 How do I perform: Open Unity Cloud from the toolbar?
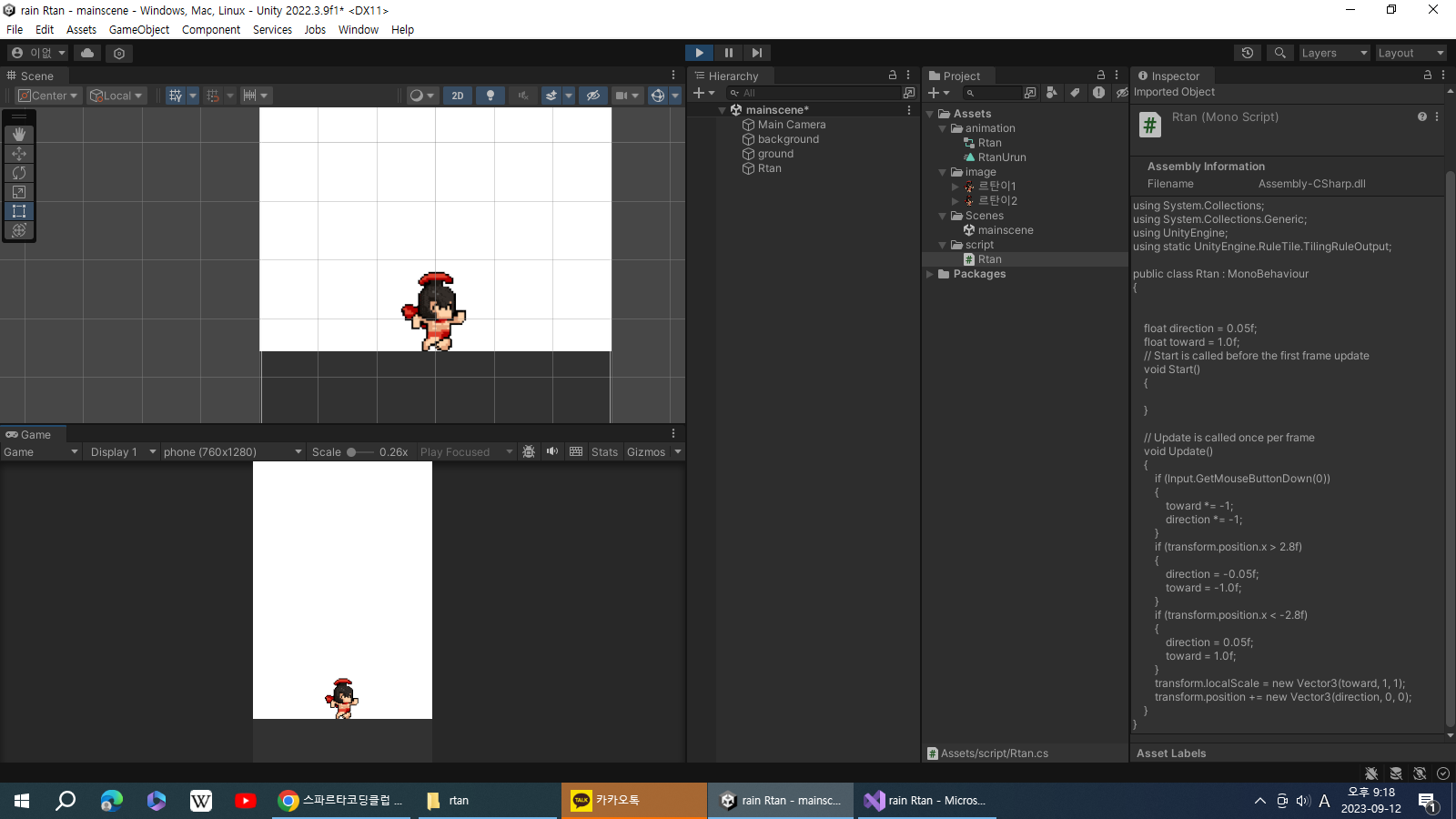[87, 53]
